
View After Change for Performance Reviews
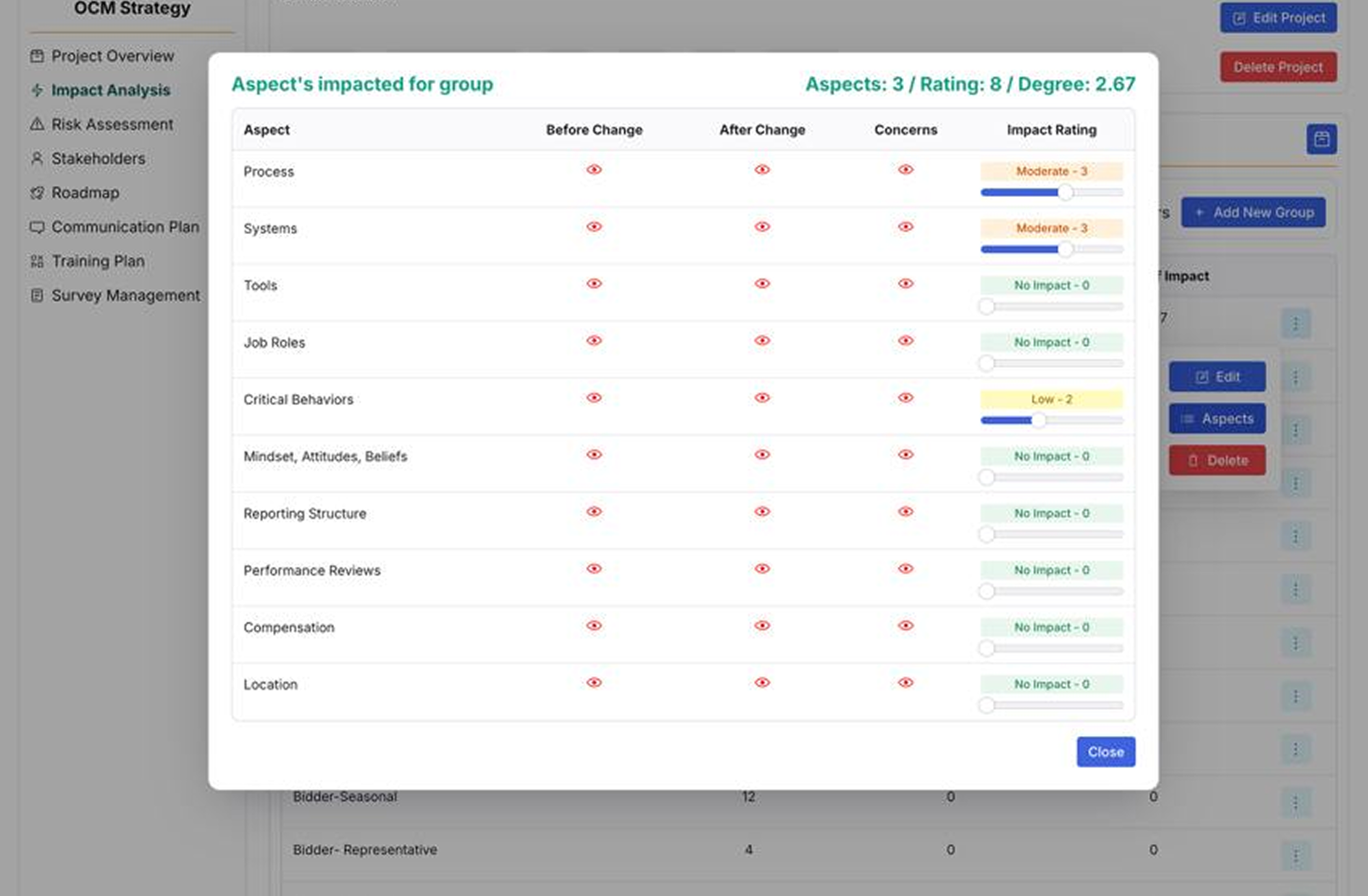tap(762, 568)
